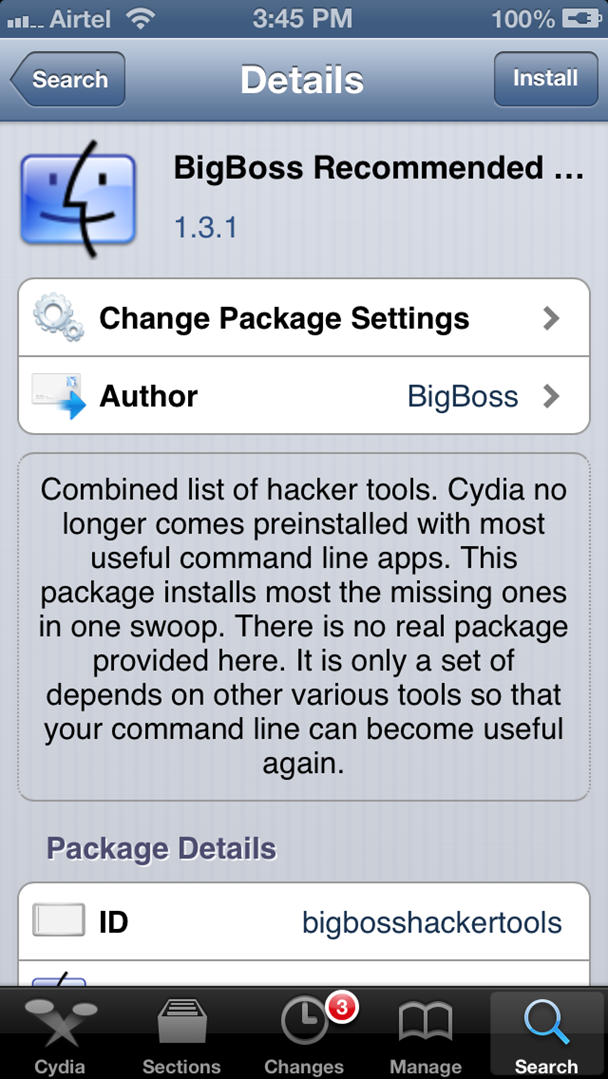This screenshot has width=608, height=1079.
Task: Open the Sections tab icon
Action: (x=181, y=1024)
